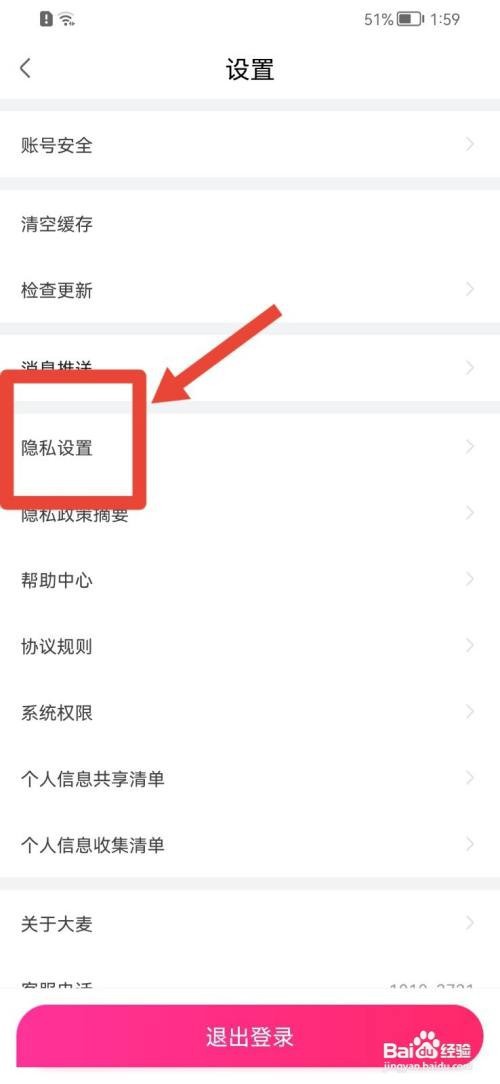Screen dimensions: 500x1084
Task: Open 协议规则 entry
Action: pyautogui.click(x=250, y=646)
